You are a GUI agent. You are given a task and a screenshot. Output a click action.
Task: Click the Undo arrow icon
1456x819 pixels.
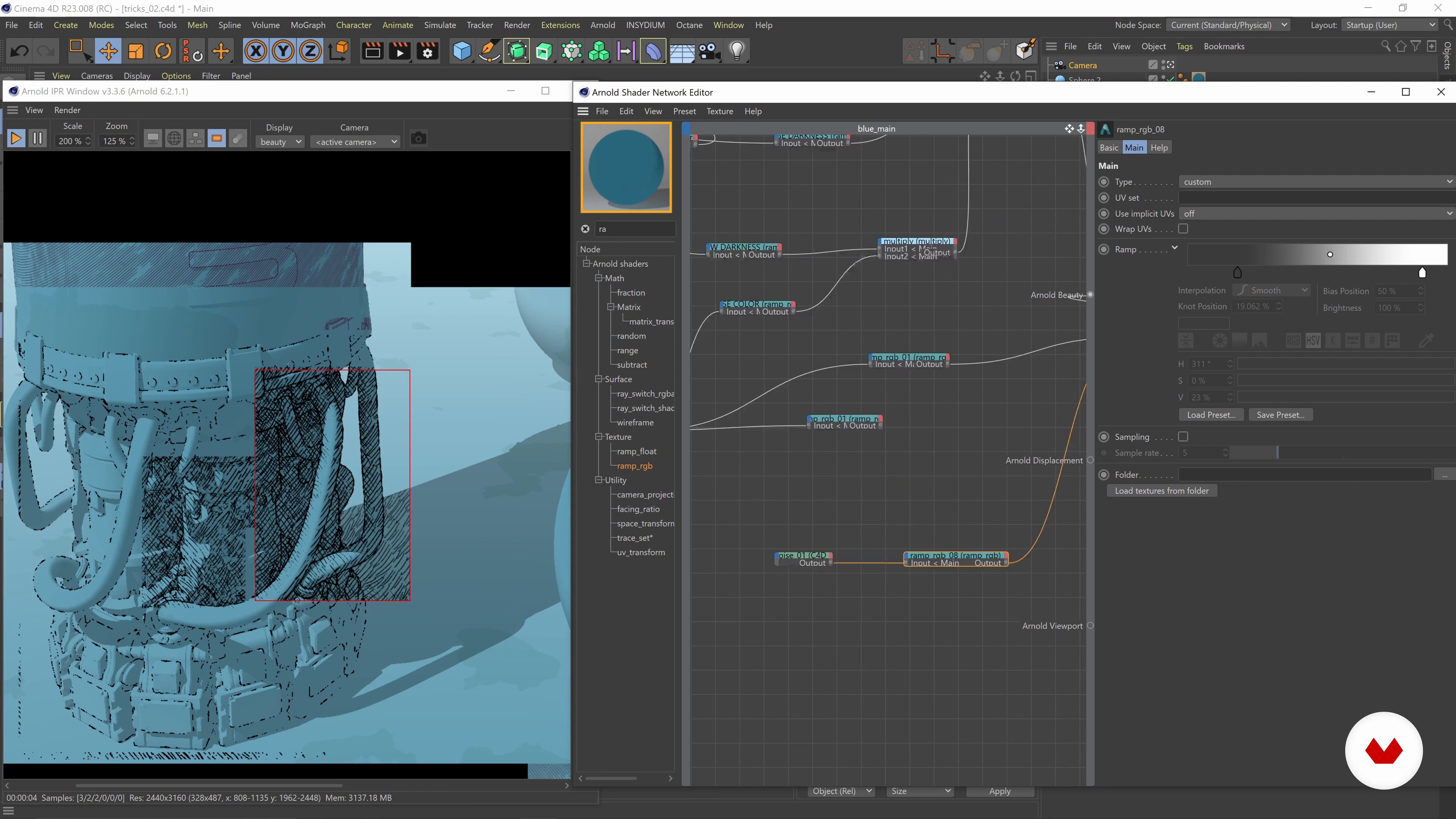20,52
